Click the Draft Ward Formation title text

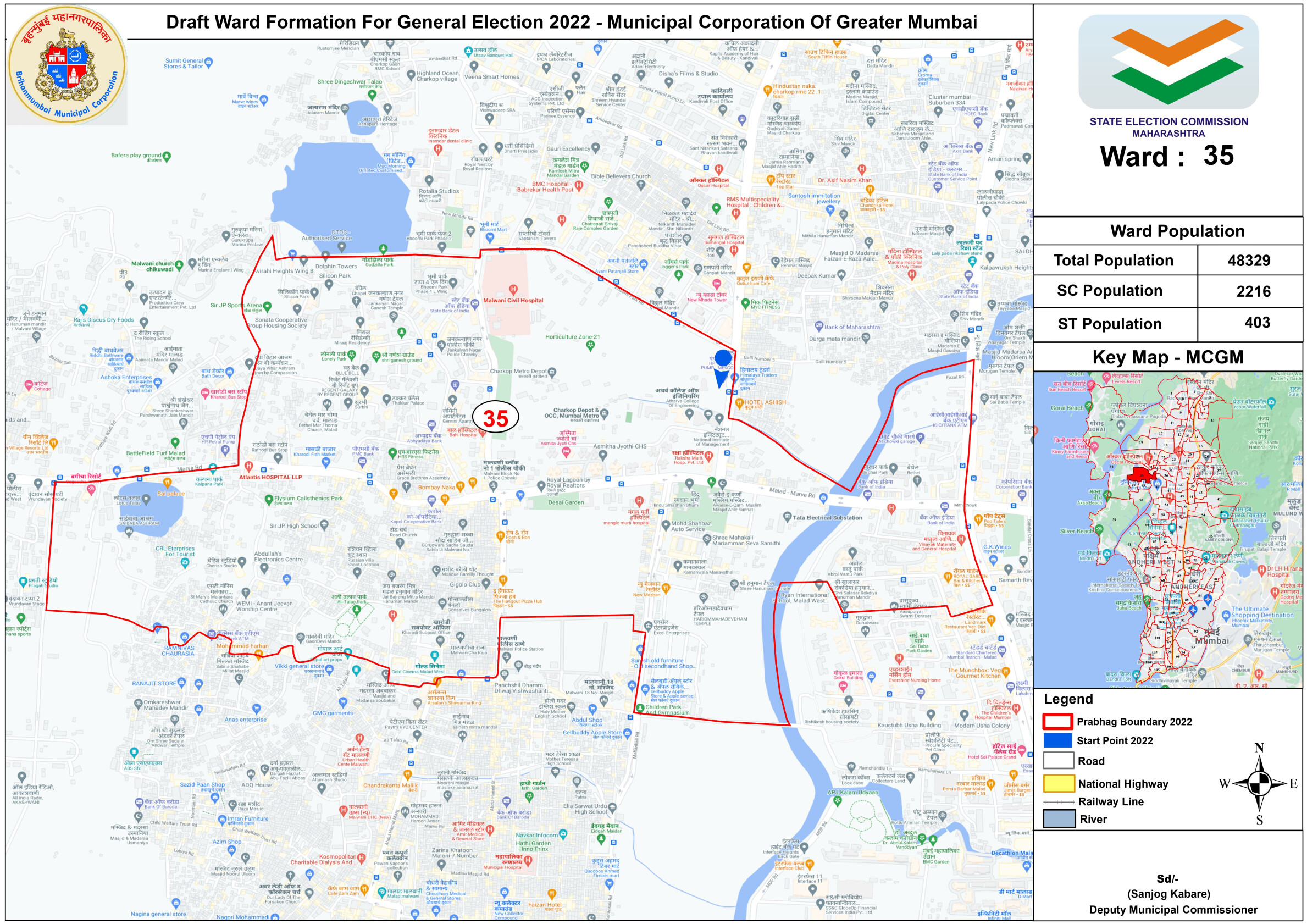(571, 22)
